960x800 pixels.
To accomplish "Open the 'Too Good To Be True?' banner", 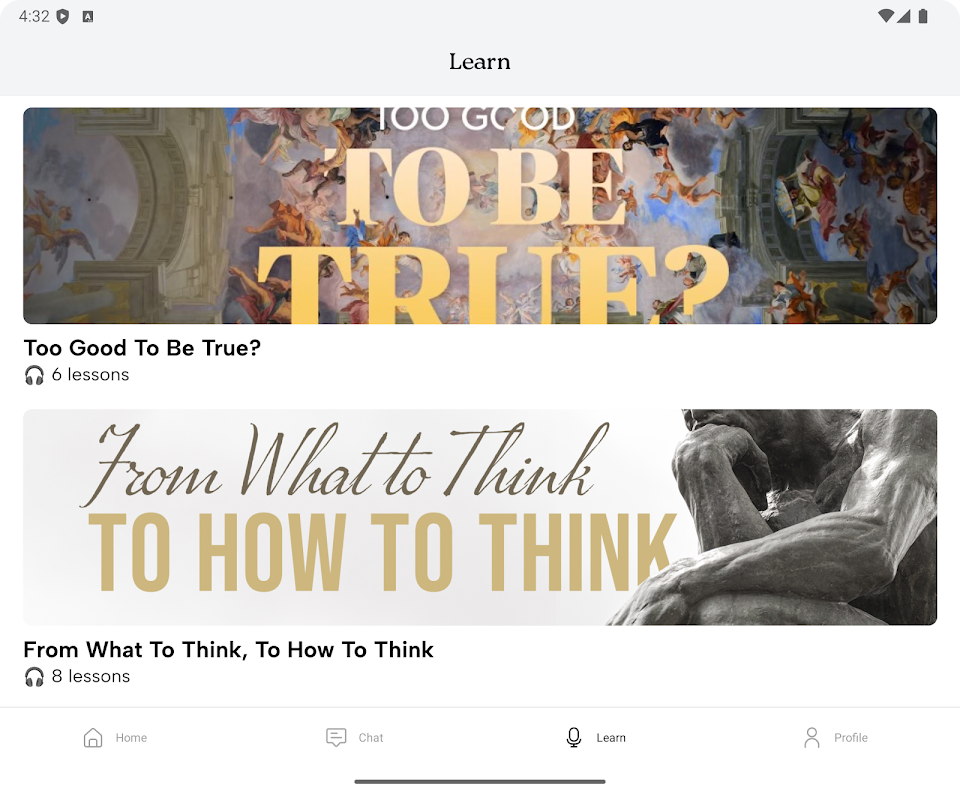I will (480, 215).
